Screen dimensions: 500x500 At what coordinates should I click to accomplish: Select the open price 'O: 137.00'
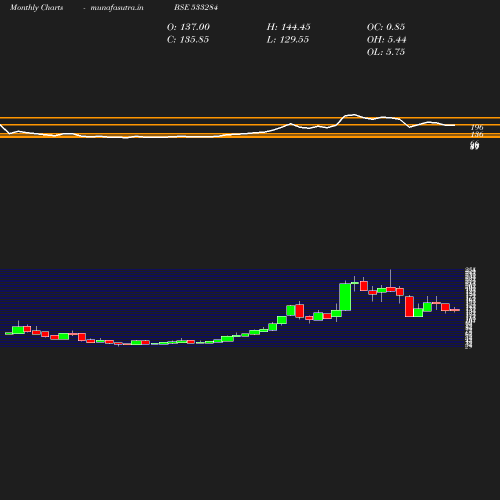coord(188,27)
